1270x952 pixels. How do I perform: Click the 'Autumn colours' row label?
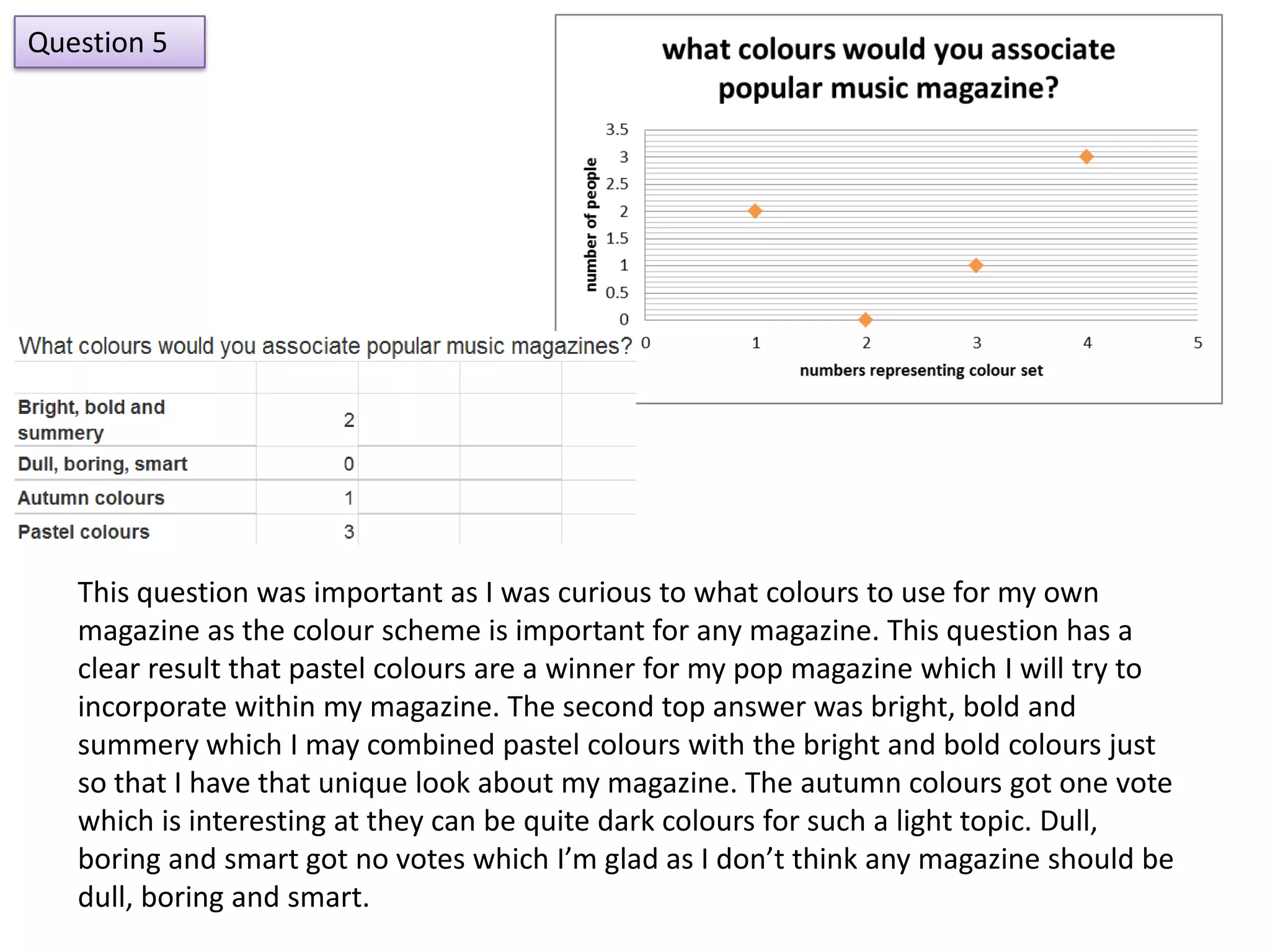[x=91, y=498]
